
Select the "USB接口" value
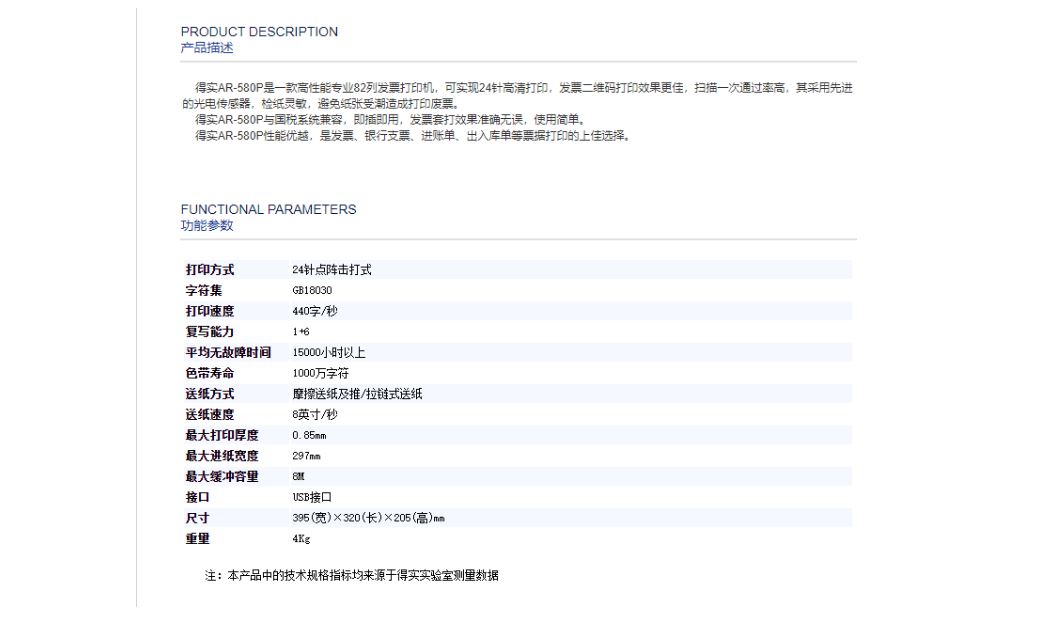[x=312, y=497]
